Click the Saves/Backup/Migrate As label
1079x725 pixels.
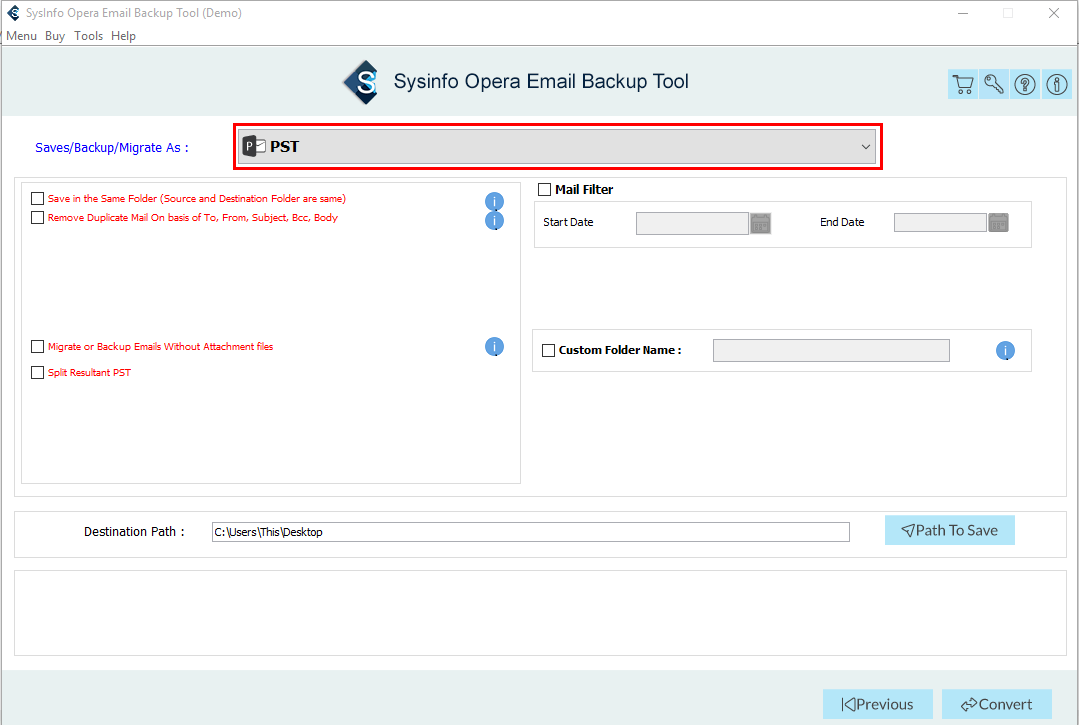pos(112,148)
